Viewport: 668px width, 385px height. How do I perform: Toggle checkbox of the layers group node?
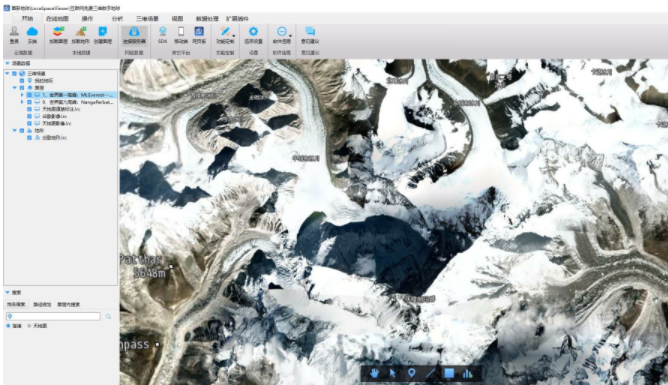coord(22,88)
